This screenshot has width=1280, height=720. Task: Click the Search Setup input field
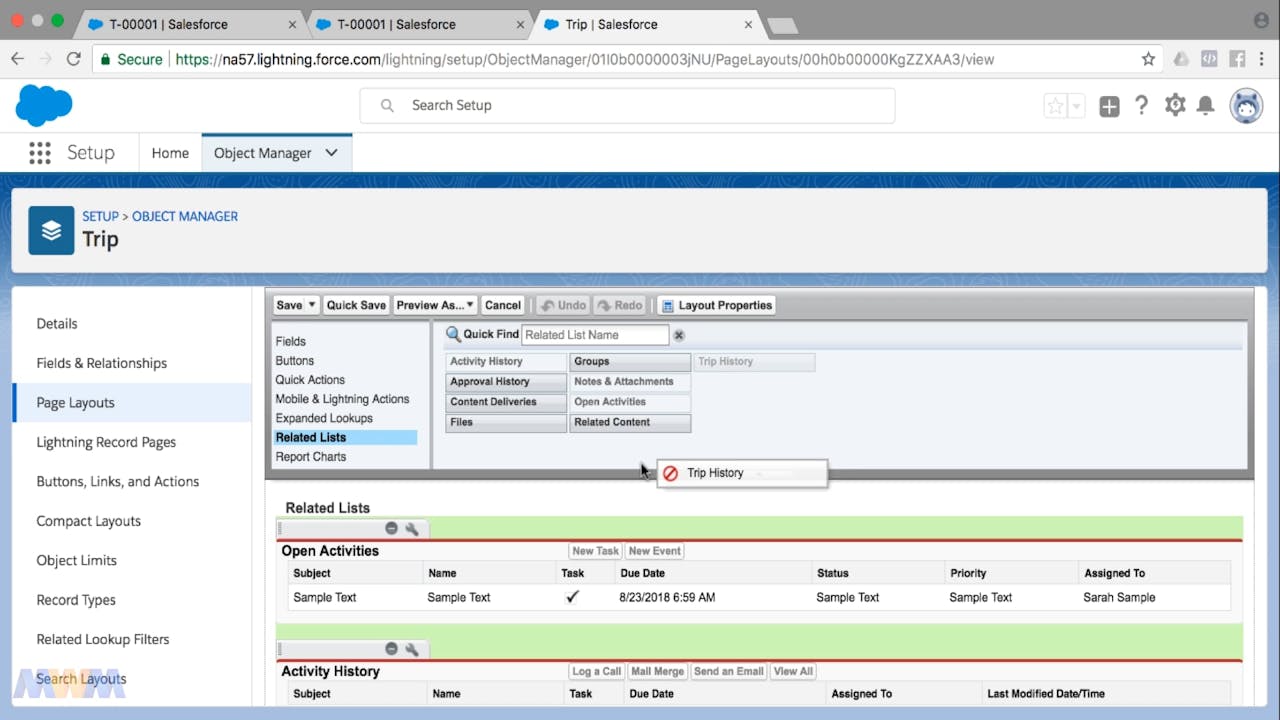tap(627, 105)
